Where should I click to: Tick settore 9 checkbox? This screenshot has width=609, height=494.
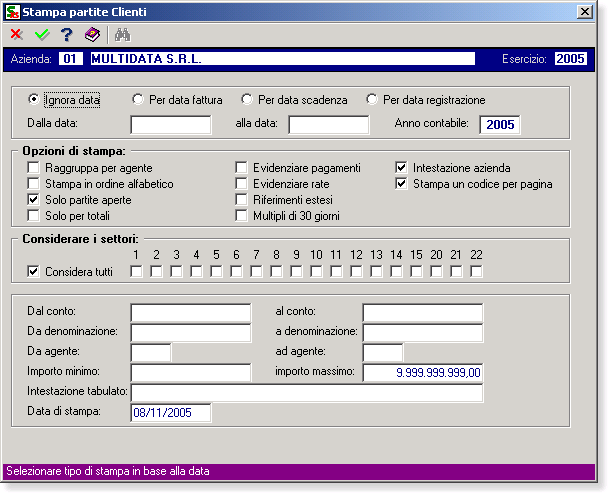(296, 271)
